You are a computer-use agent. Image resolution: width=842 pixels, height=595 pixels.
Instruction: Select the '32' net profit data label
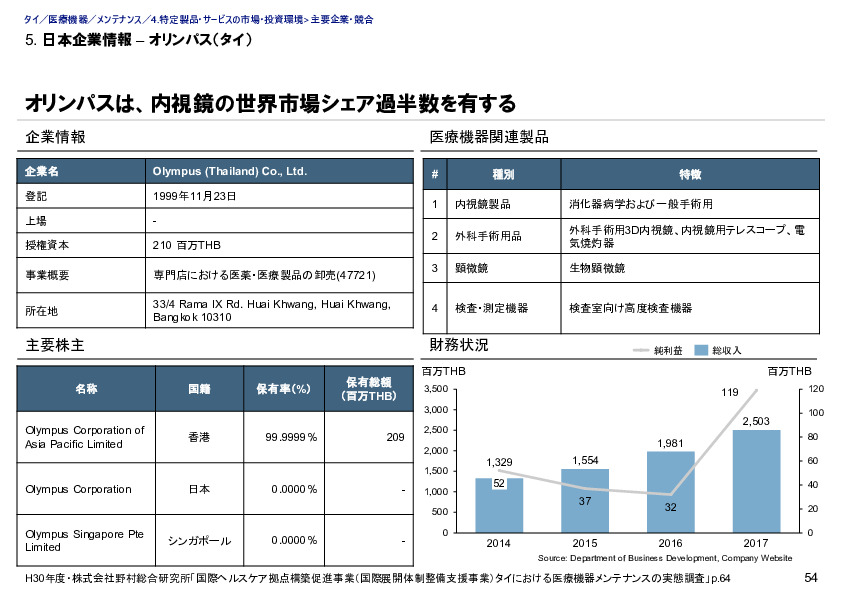[671, 507]
